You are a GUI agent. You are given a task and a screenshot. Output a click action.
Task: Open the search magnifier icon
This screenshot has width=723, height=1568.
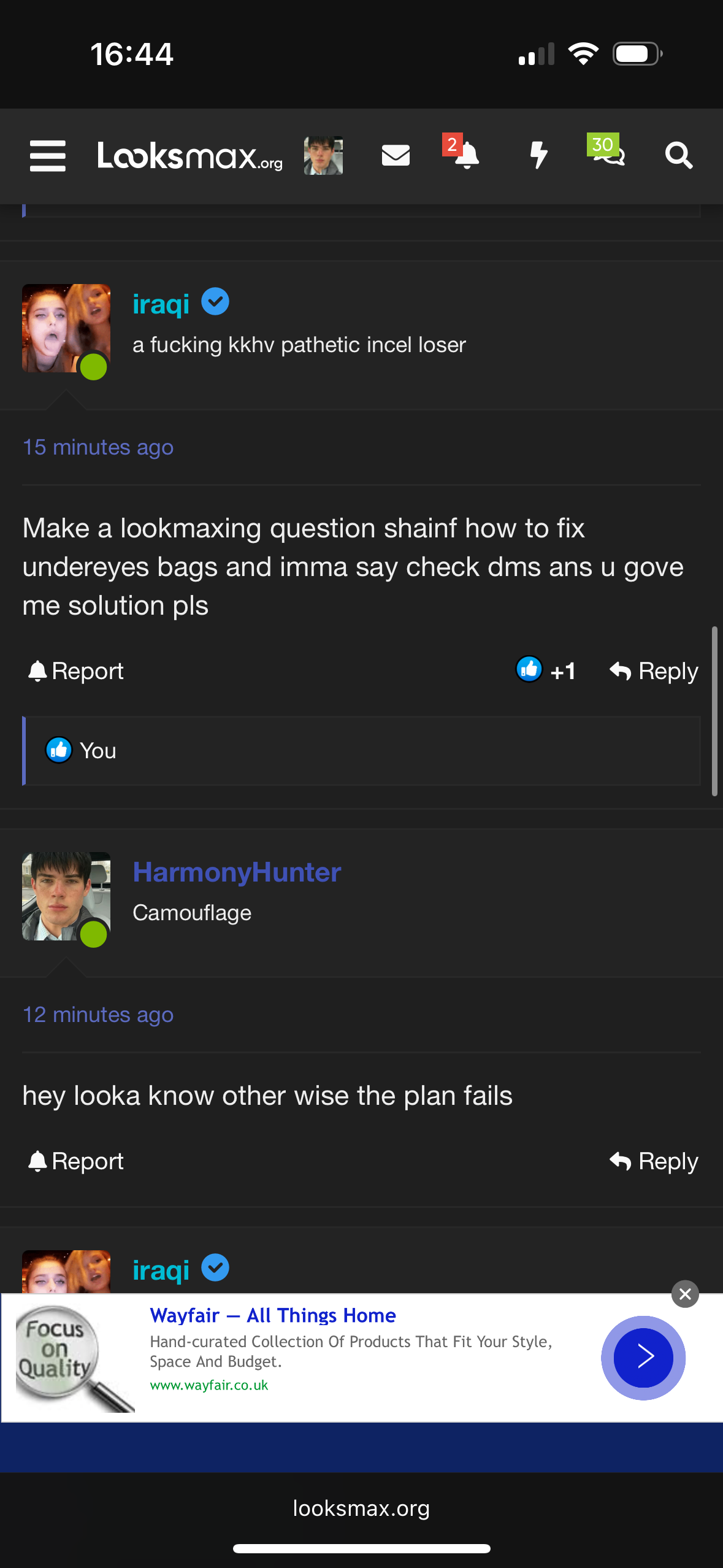[x=679, y=156]
